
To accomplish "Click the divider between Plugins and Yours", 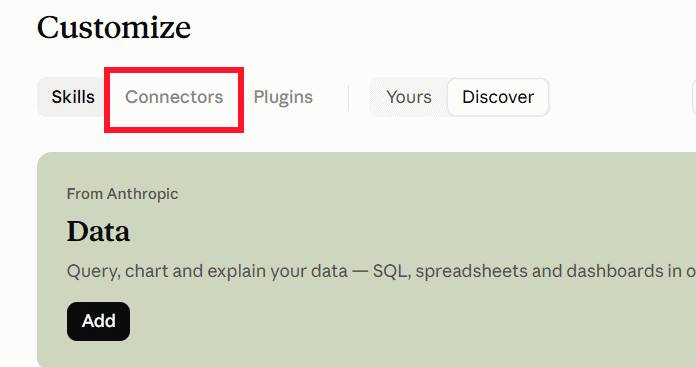I will coord(348,97).
